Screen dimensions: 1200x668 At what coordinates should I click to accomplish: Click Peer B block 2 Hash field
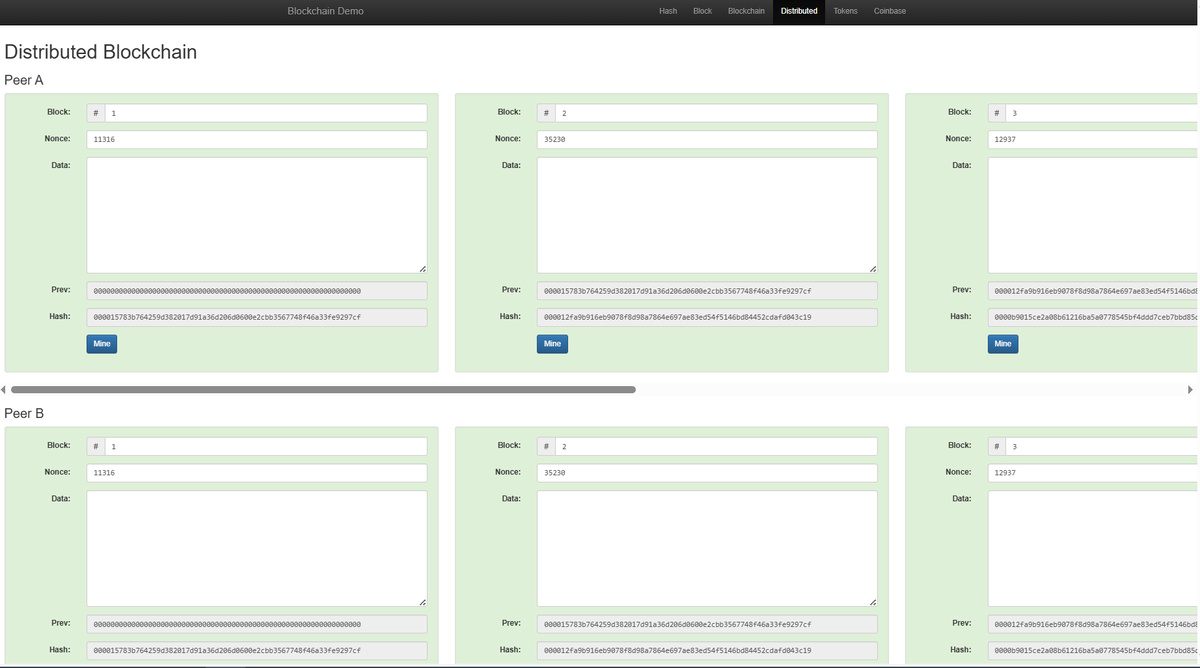pos(707,650)
